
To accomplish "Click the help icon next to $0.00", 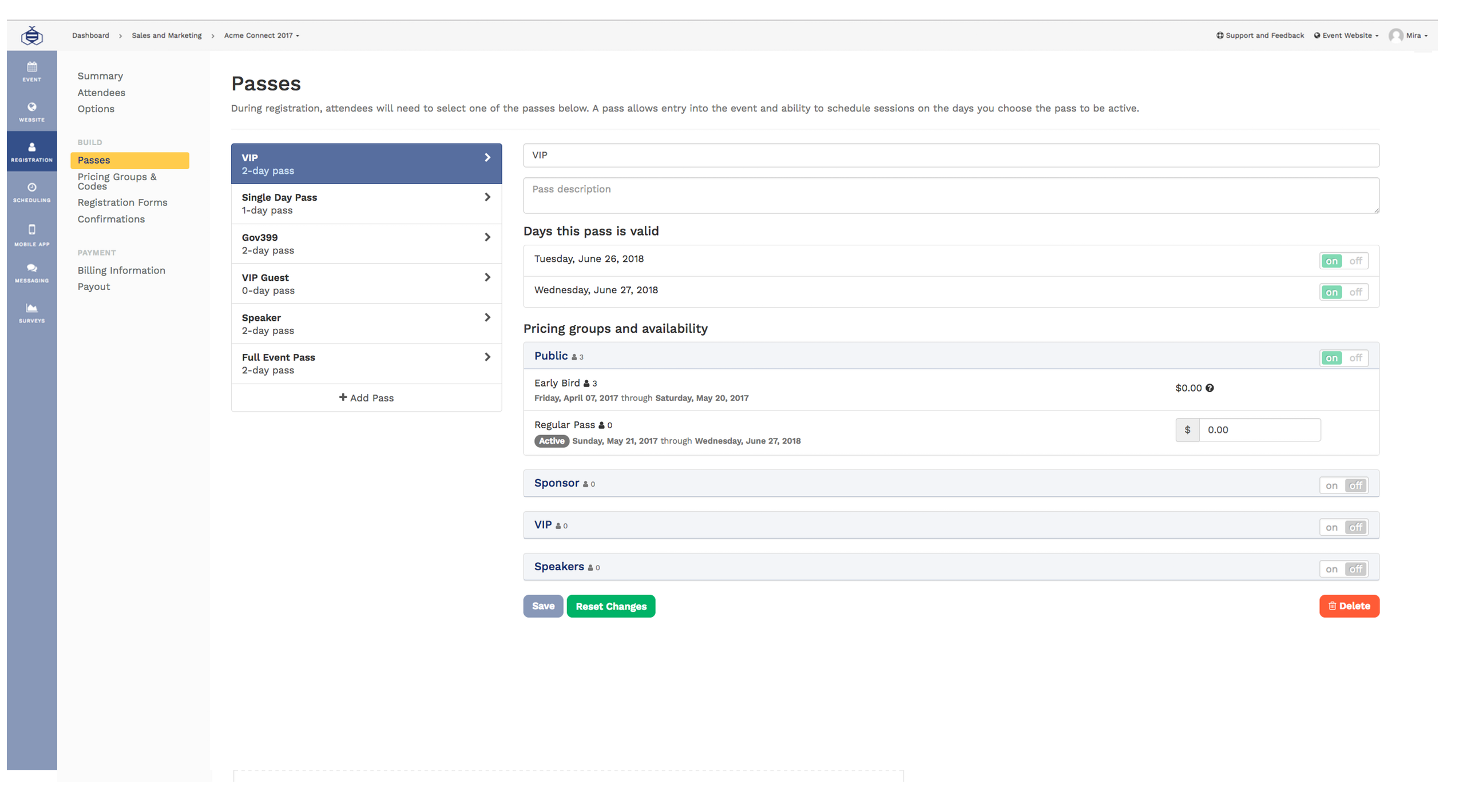I will pyautogui.click(x=1210, y=388).
